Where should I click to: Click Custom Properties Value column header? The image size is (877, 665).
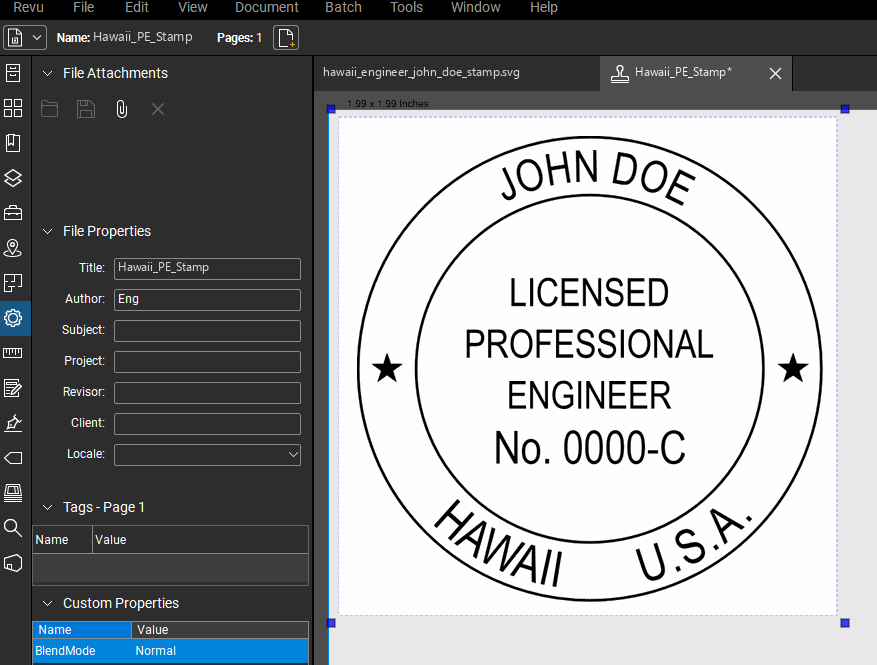pyautogui.click(x=220, y=630)
